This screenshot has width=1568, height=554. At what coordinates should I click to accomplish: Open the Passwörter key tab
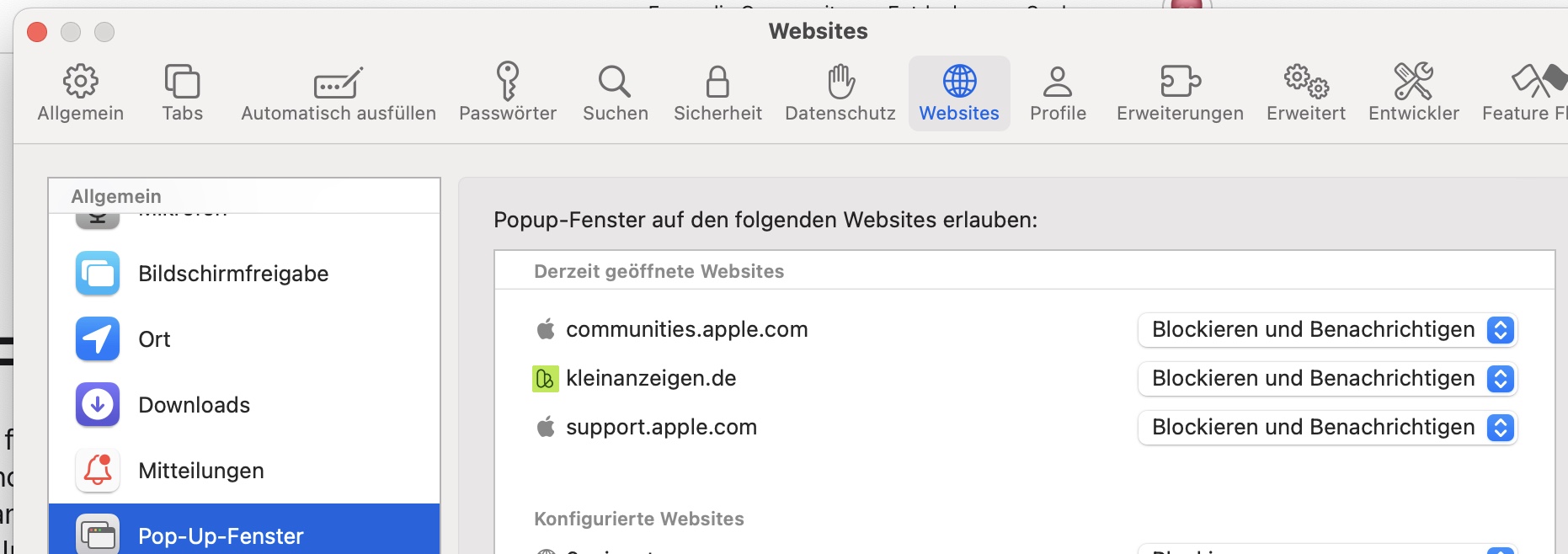(x=508, y=93)
